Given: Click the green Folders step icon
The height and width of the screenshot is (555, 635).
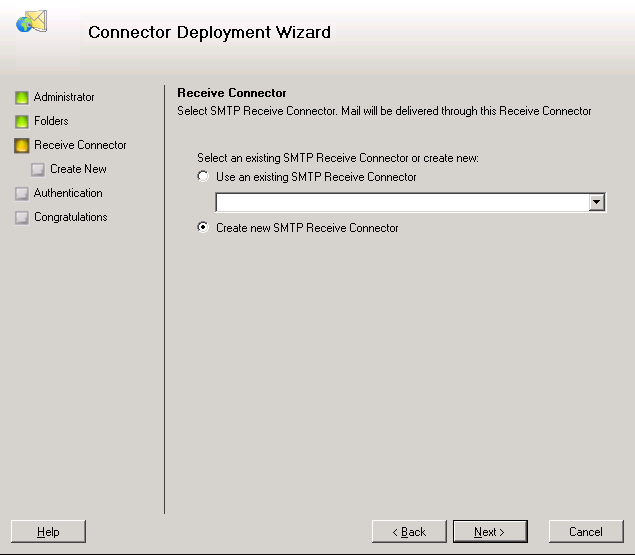Looking at the screenshot, I should (x=22, y=122).
